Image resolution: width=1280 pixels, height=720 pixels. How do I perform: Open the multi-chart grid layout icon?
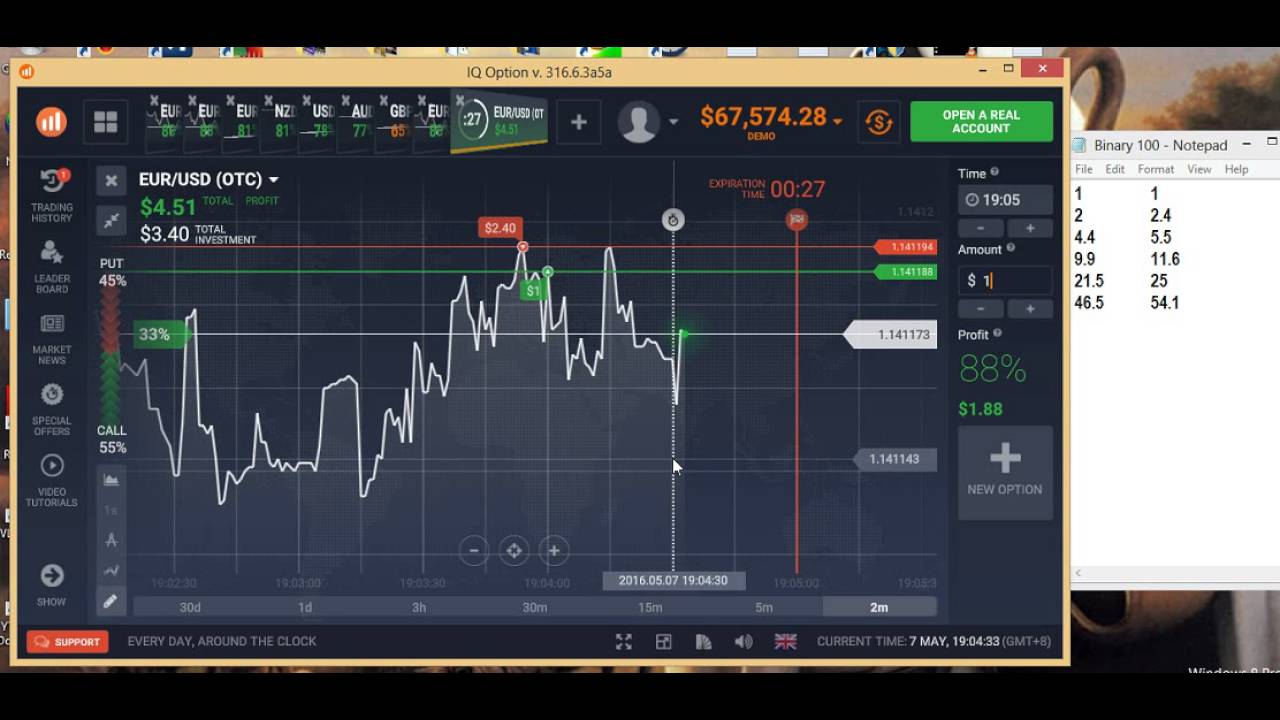[x=105, y=122]
